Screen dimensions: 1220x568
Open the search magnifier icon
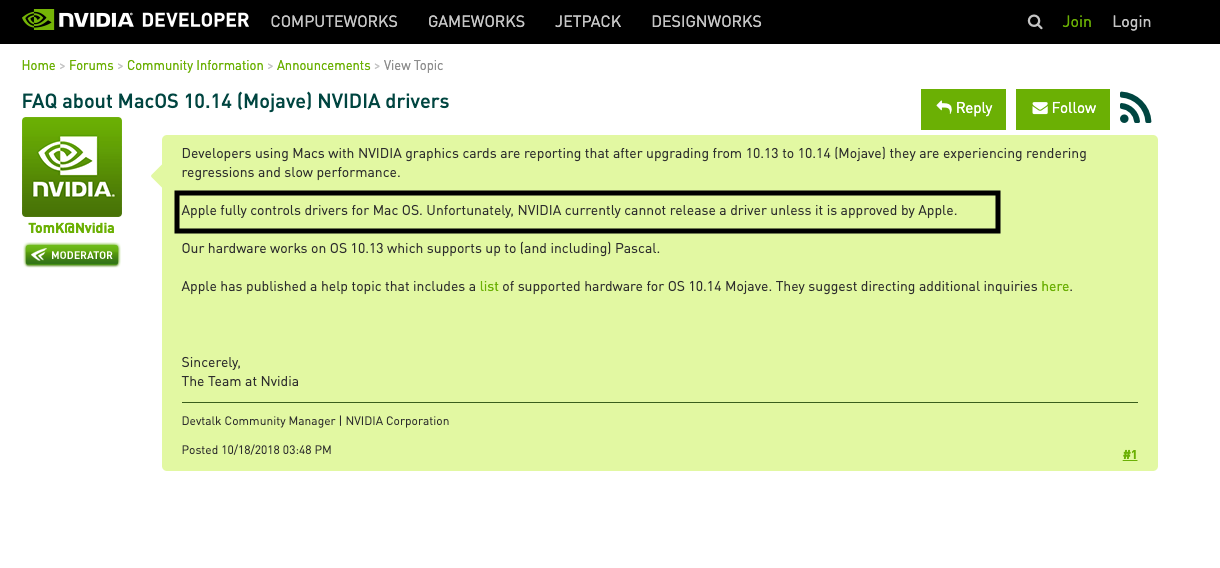(1035, 22)
